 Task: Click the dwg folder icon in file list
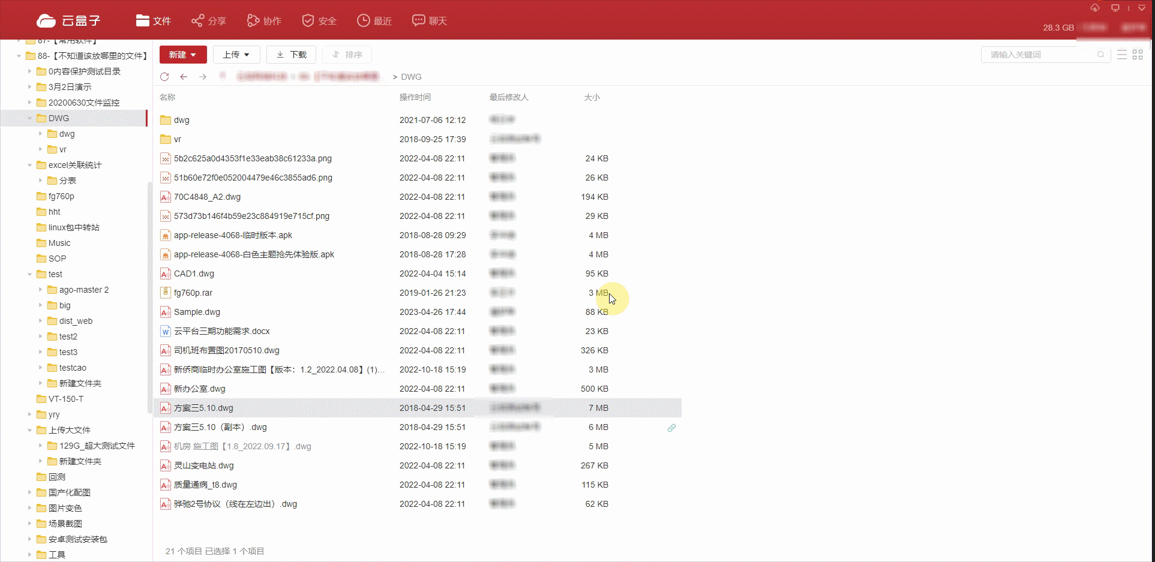[x=165, y=120]
